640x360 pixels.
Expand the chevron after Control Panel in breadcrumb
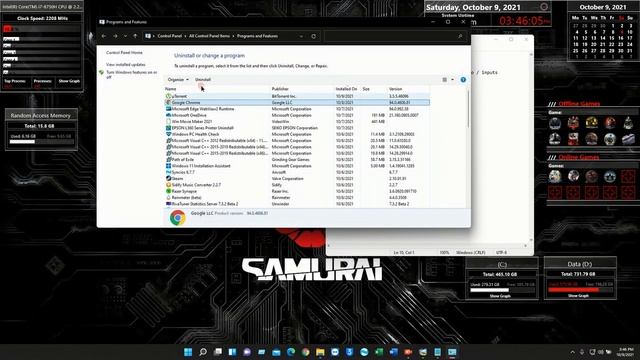(185, 36)
